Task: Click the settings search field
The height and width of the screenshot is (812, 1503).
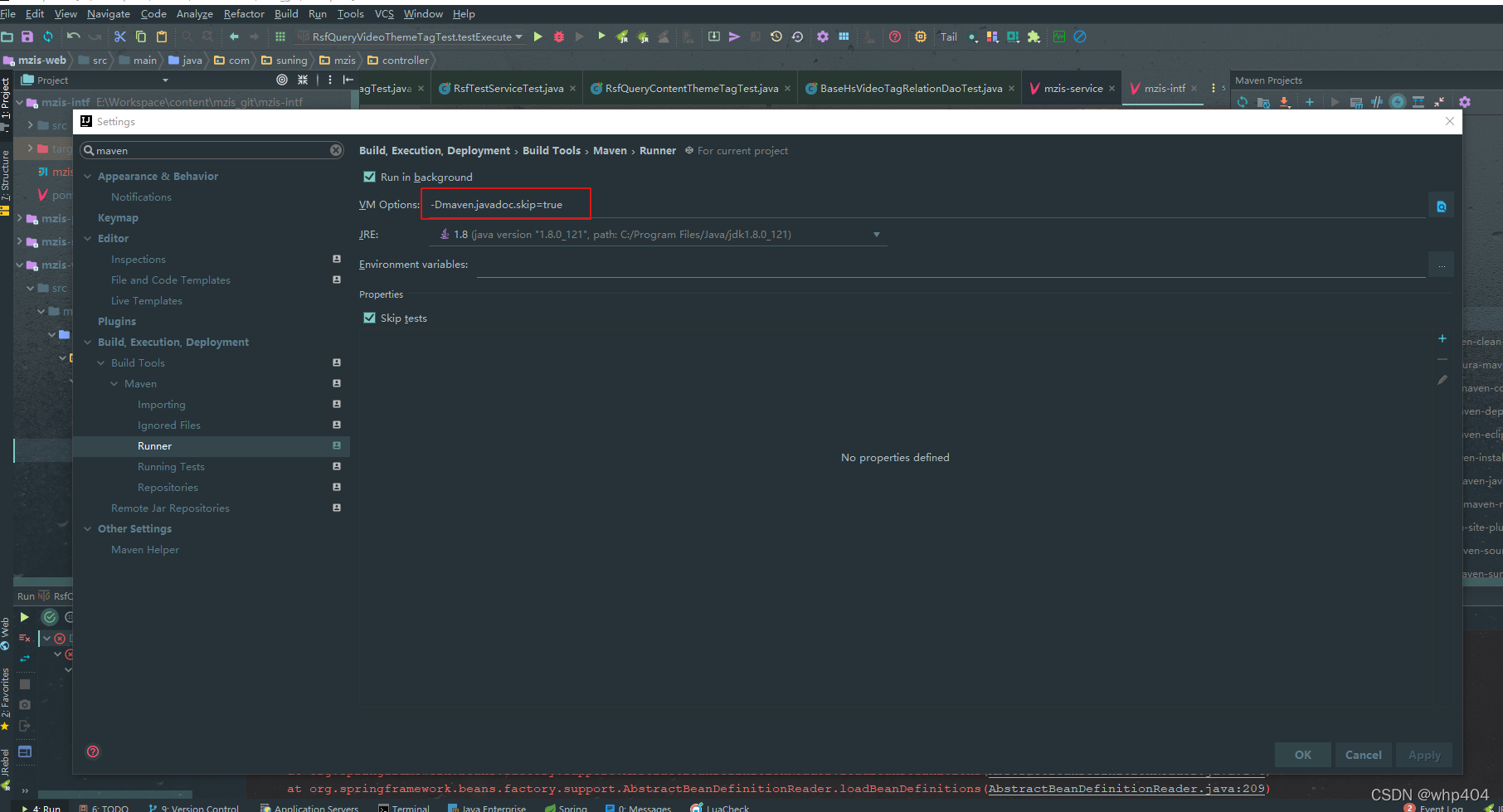Action: pos(212,150)
